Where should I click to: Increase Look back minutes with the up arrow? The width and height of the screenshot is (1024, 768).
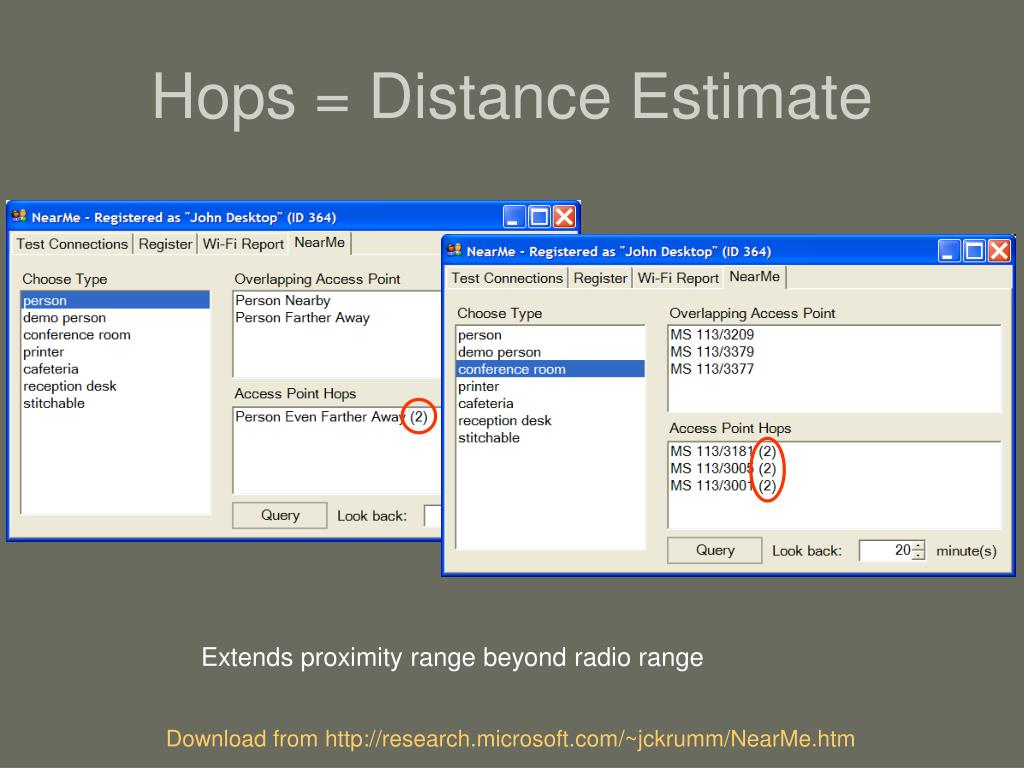pyautogui.click(x=919, y=545)
